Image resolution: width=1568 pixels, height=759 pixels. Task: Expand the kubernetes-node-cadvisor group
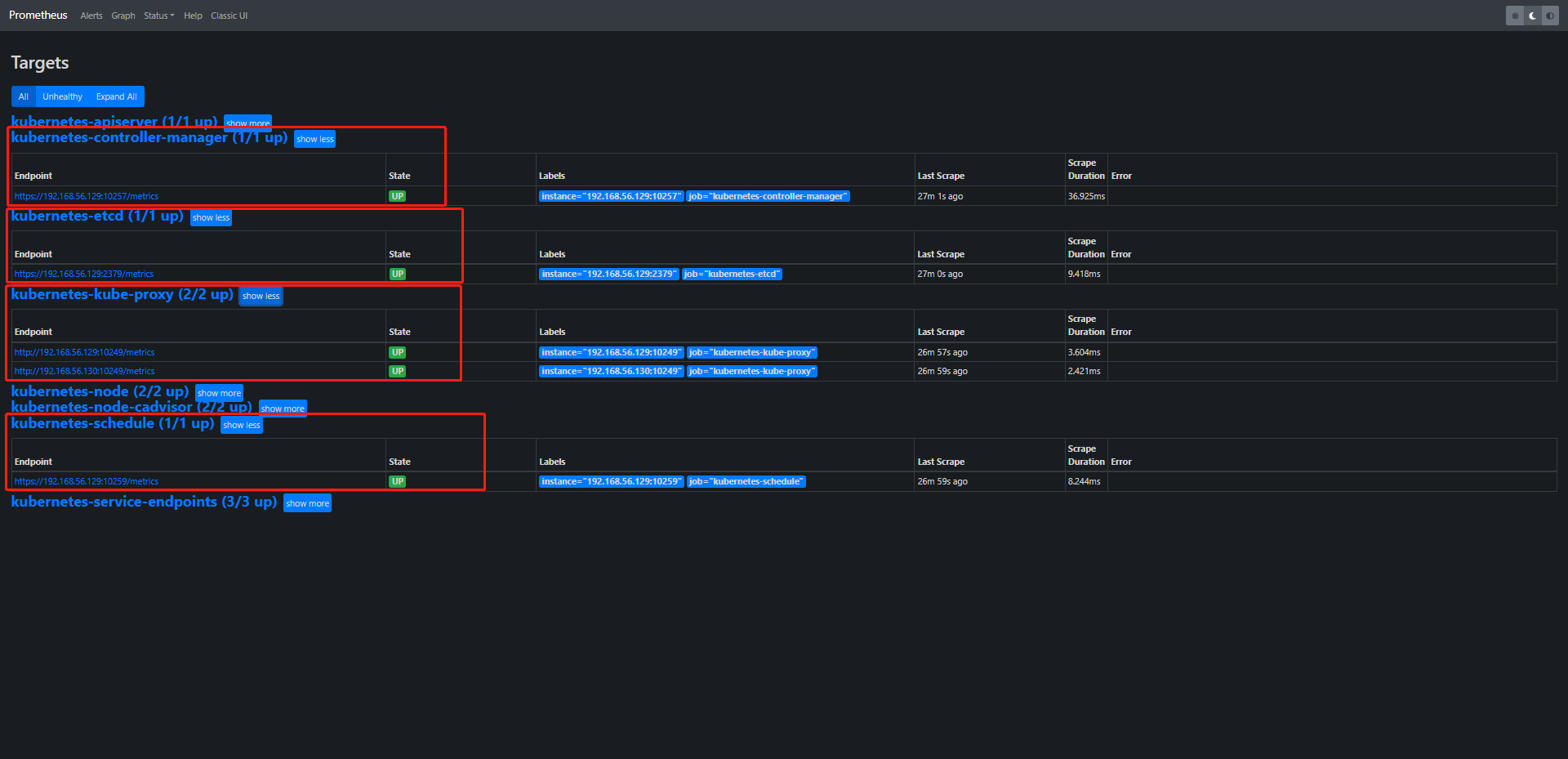point(283,409)
